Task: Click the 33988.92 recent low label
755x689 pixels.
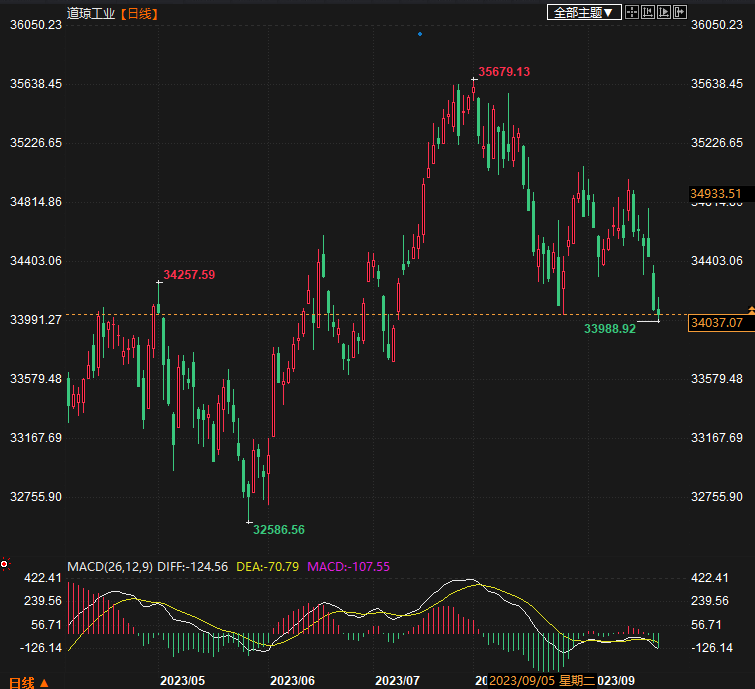Action: pyautogui.click(x=610, y=328)
